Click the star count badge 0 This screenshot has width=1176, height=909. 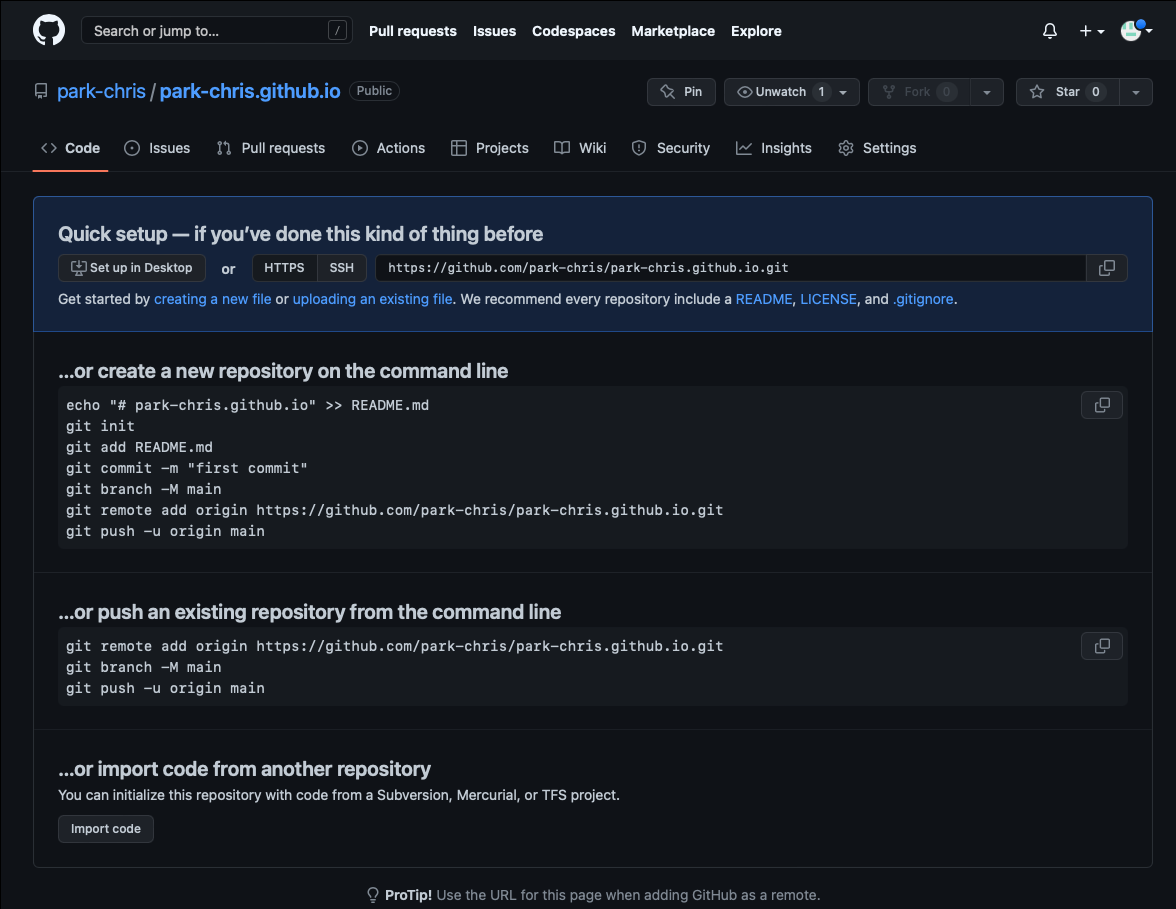(x=1096, y=92)
